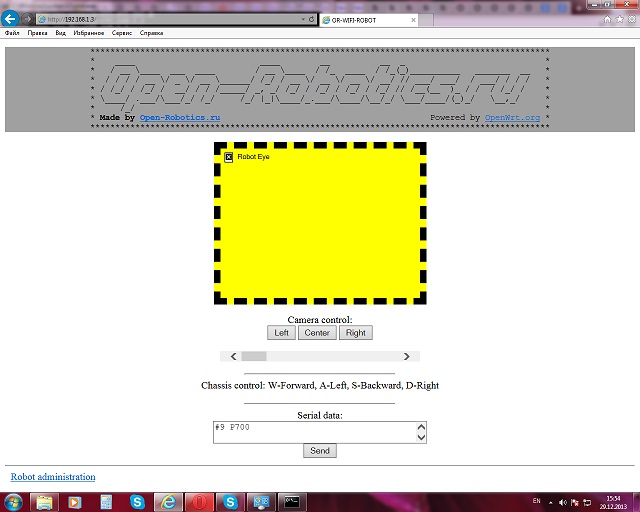Open the Windows Start menu
The image size is (640, 512).
pyautogui.click(x=13, y=502)
